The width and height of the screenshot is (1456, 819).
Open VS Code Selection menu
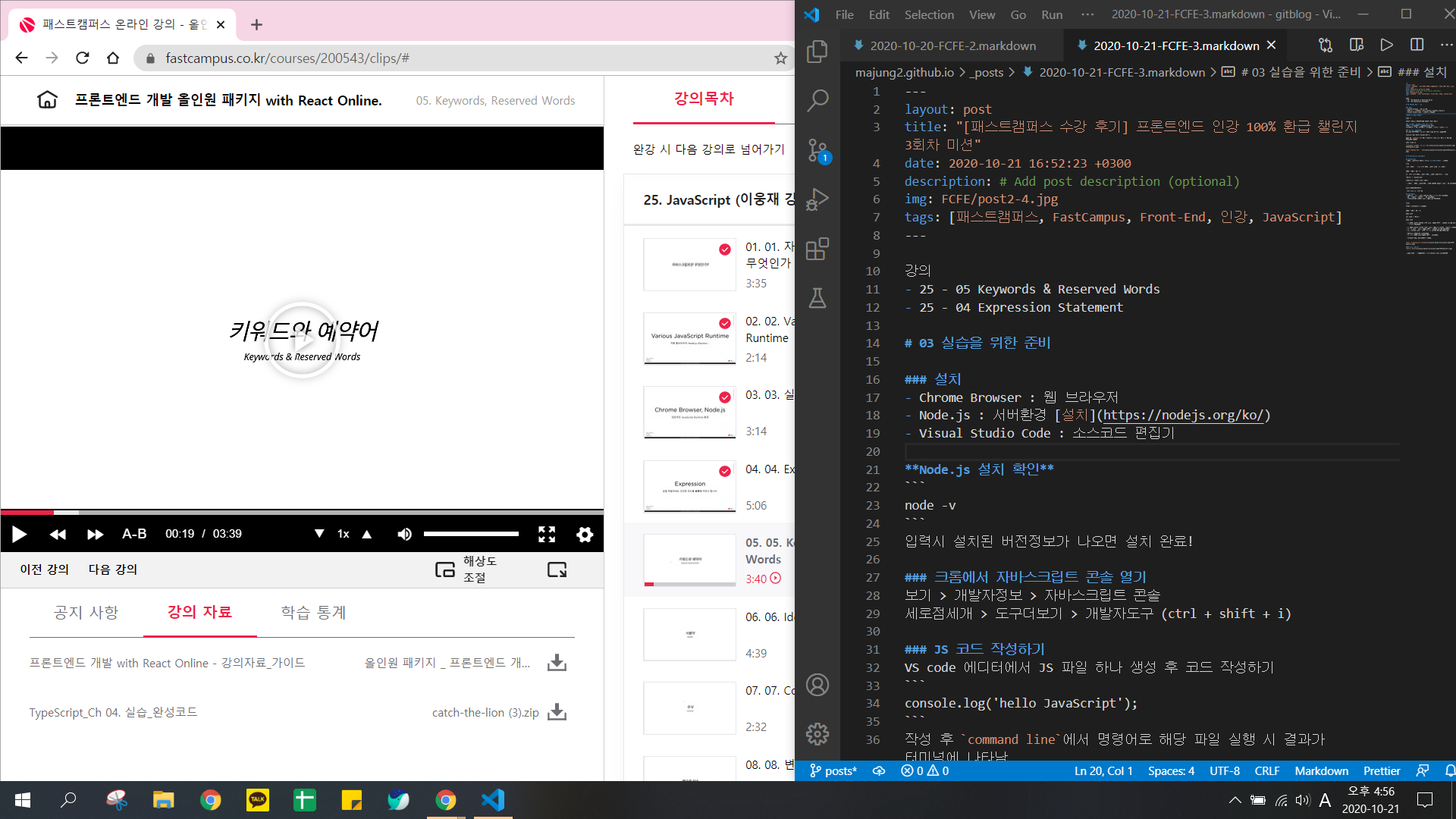(929, 14)
